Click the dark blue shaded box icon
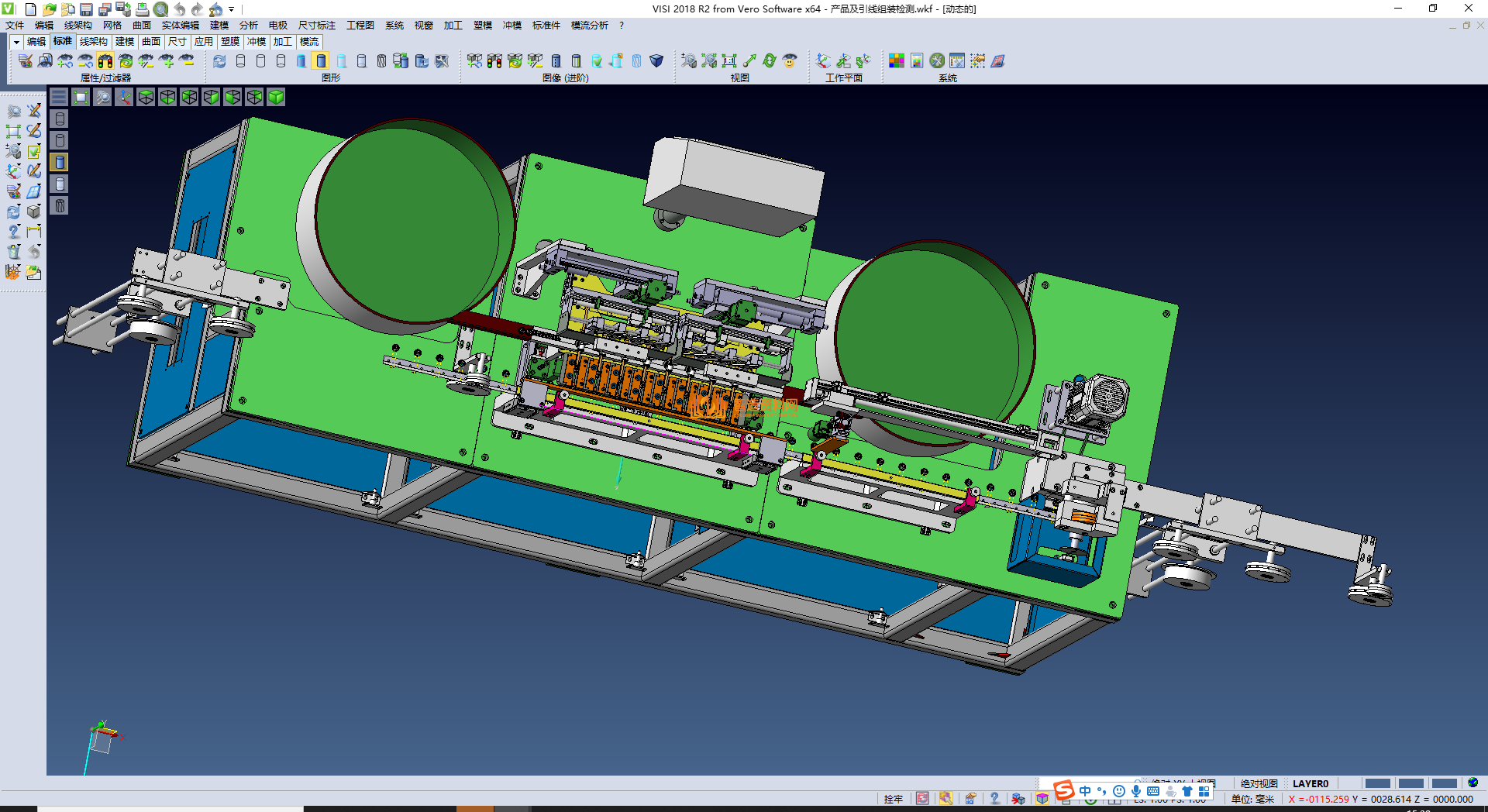The height and width of the screenshot is (812, 1488). click(656, 61)
